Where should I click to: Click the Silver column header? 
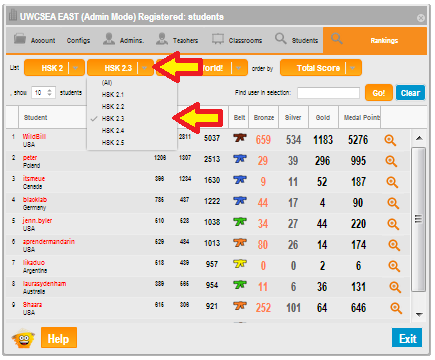[293, 117]
